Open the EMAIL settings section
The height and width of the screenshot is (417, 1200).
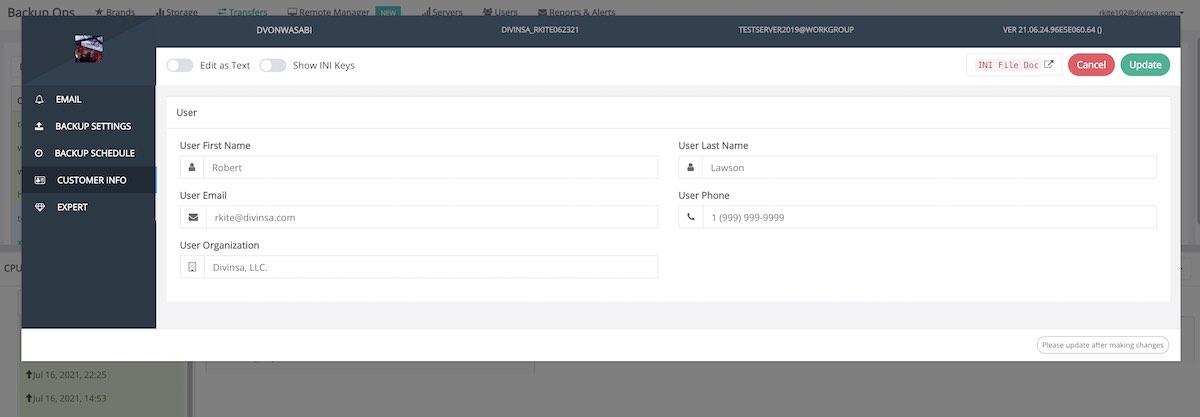pyautogui.click(x=88, y=100)
